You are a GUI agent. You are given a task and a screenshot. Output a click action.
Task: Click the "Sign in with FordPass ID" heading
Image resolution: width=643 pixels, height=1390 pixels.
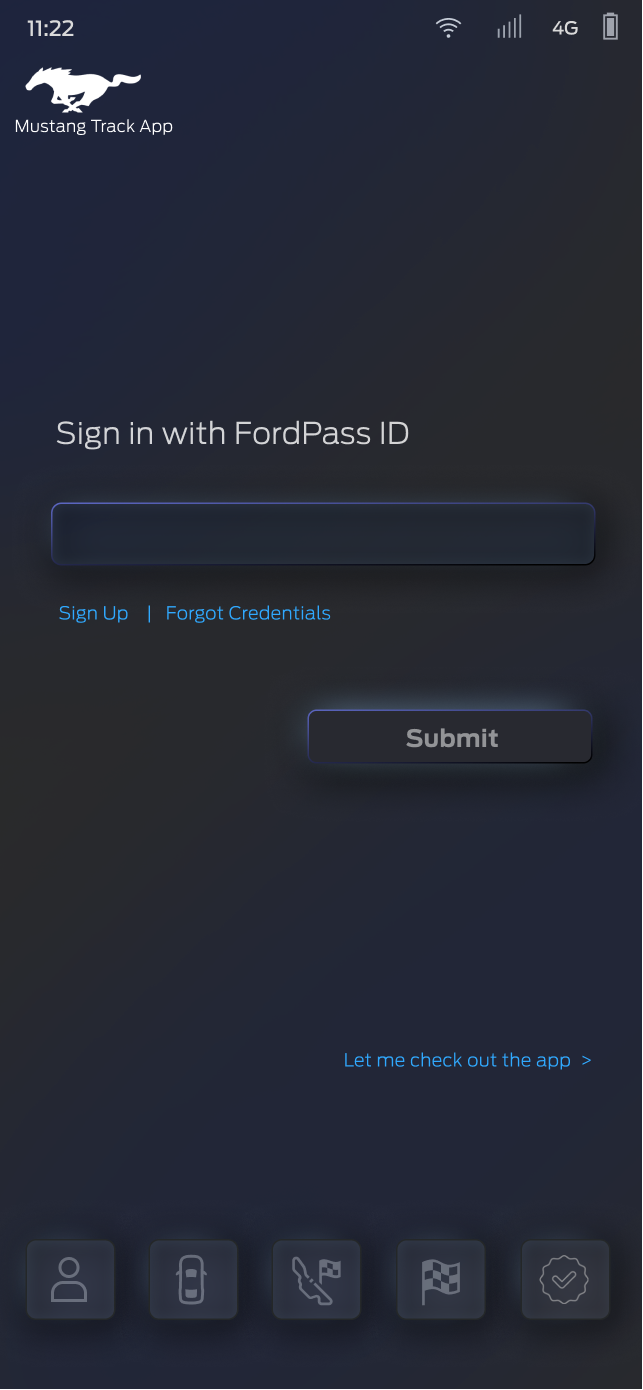point(232,433)
